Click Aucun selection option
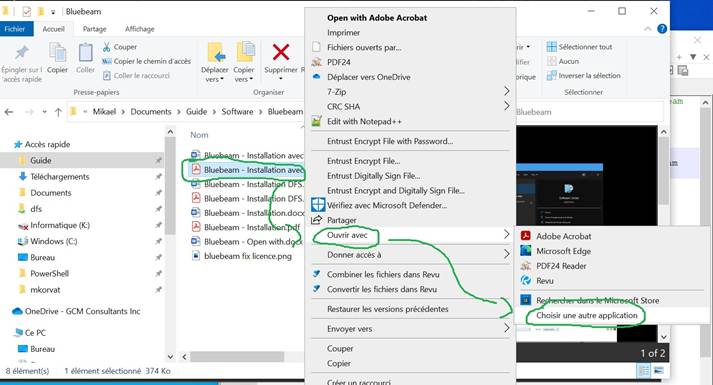This screenshot has width=713, height=385. 563,61
